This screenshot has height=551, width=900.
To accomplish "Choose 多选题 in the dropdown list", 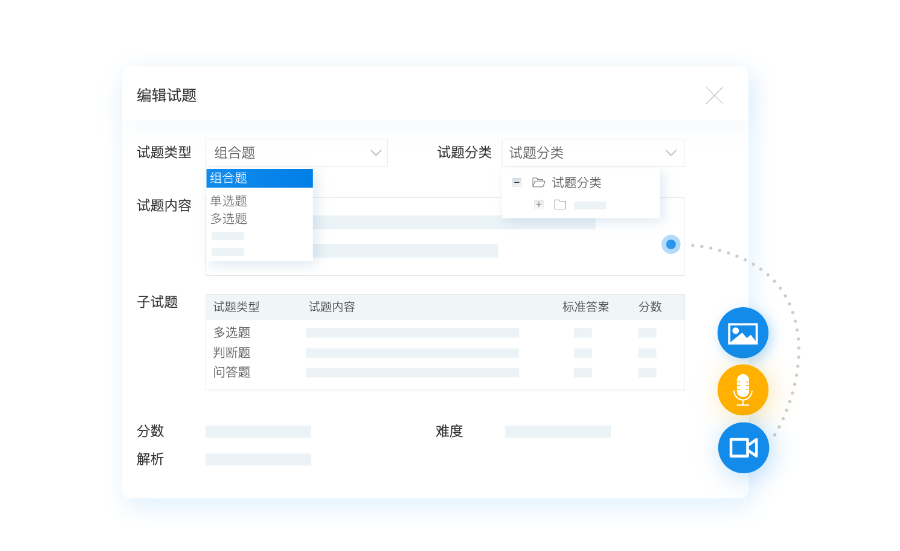I will (x=229, y=219).
